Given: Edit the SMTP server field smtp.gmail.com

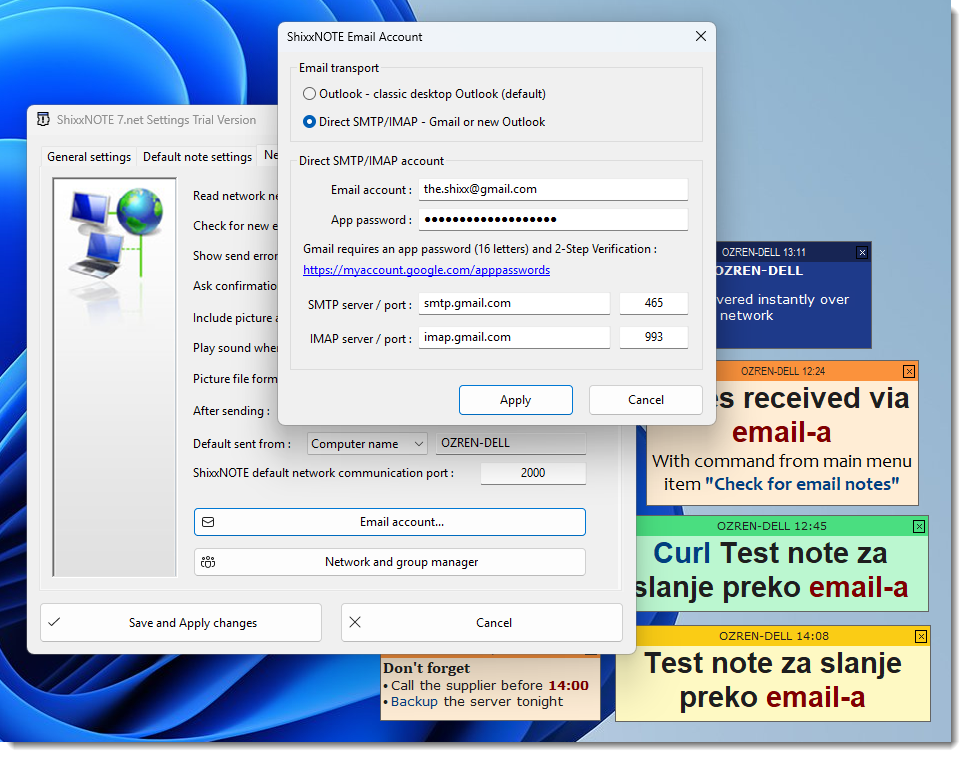Looking at the screenshot, I should pyautogui.click(x=514, y=304).
